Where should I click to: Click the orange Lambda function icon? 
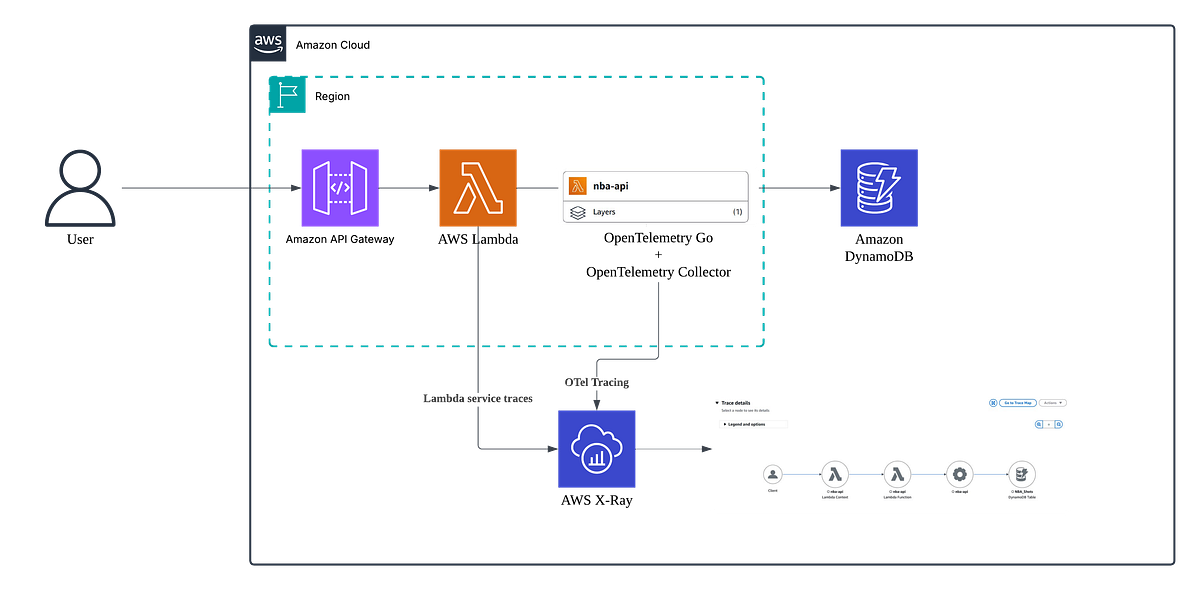coord(478,187)
